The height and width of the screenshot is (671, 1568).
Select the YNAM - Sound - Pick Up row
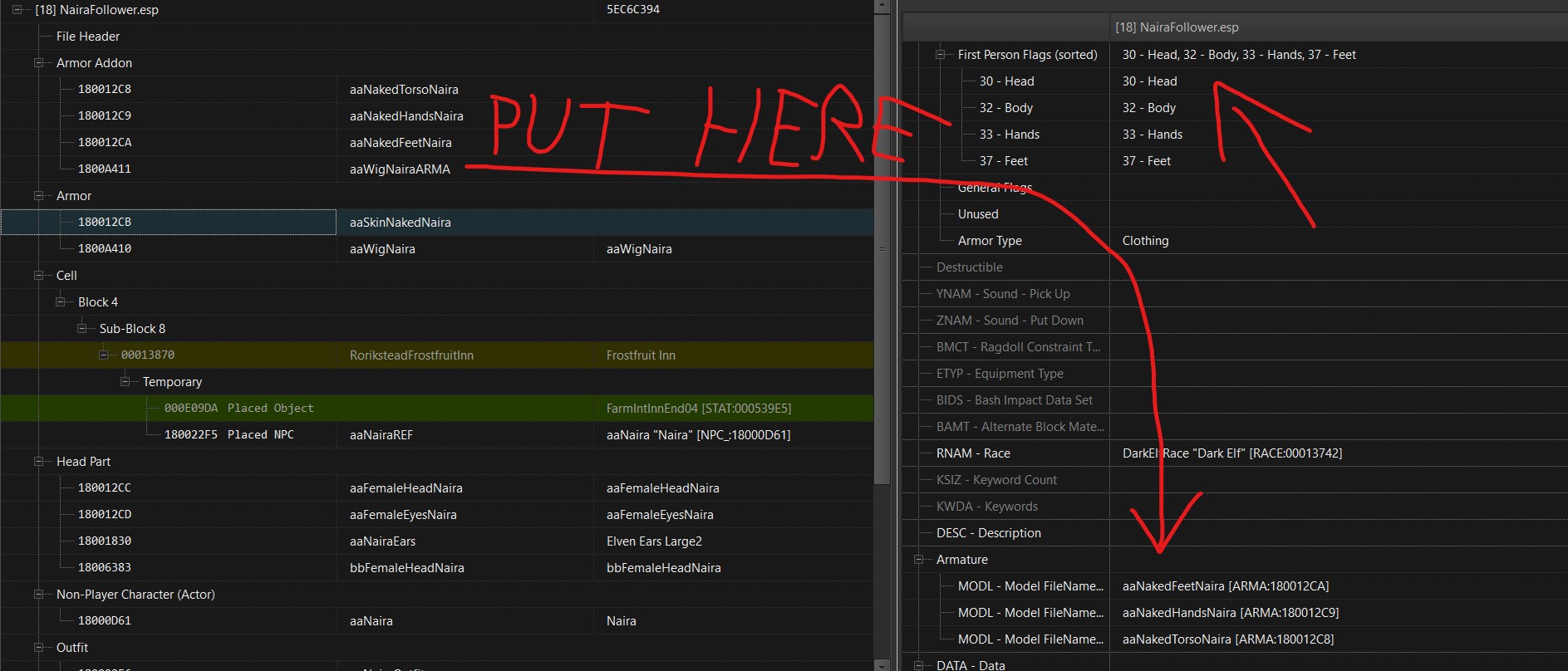(x=1003, y=294)
